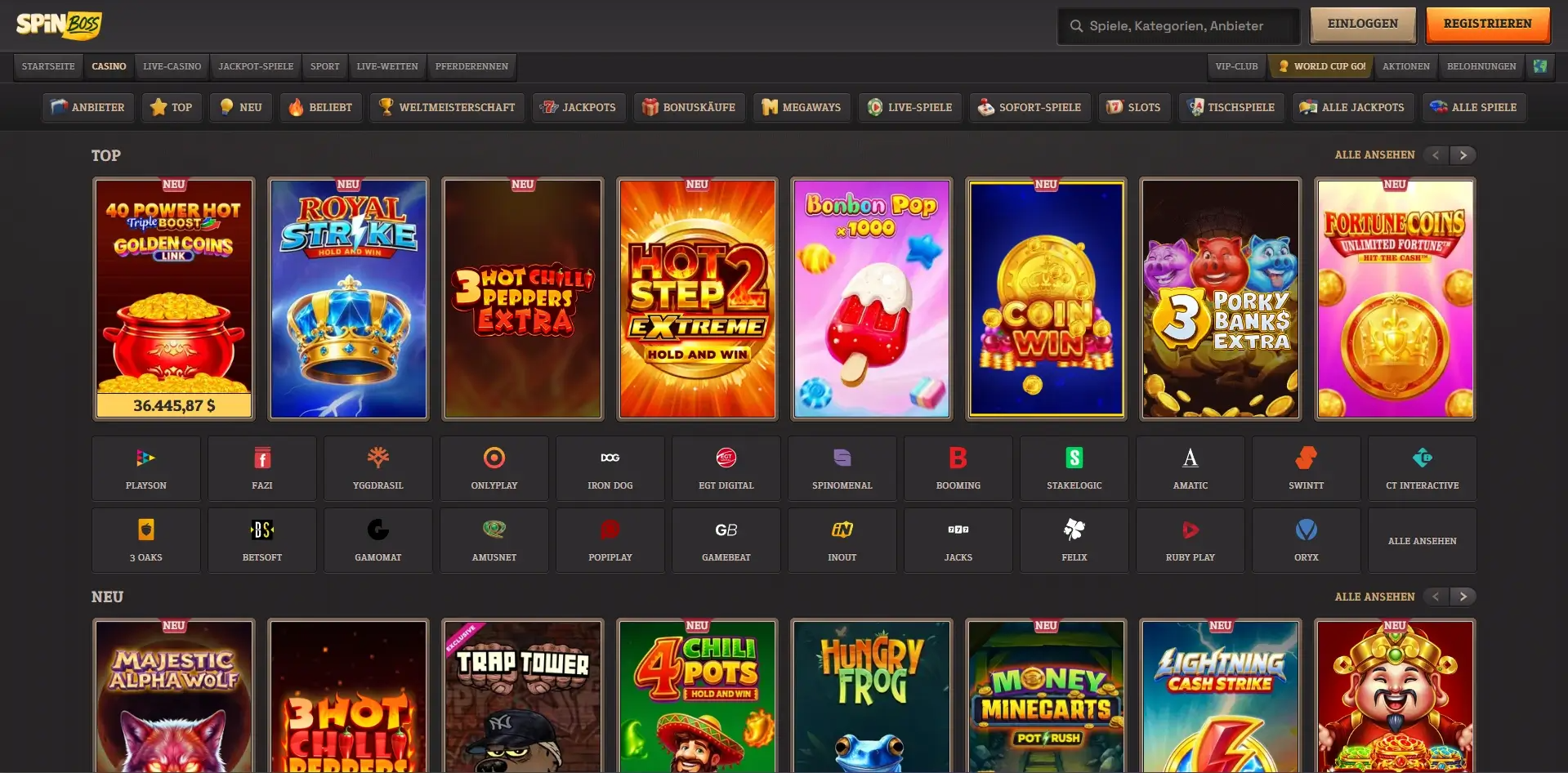Image resolution: width=1568 pixels, height=773 pixels.
Task: Select the Weltmeisterschaft category
Action: 447,107
